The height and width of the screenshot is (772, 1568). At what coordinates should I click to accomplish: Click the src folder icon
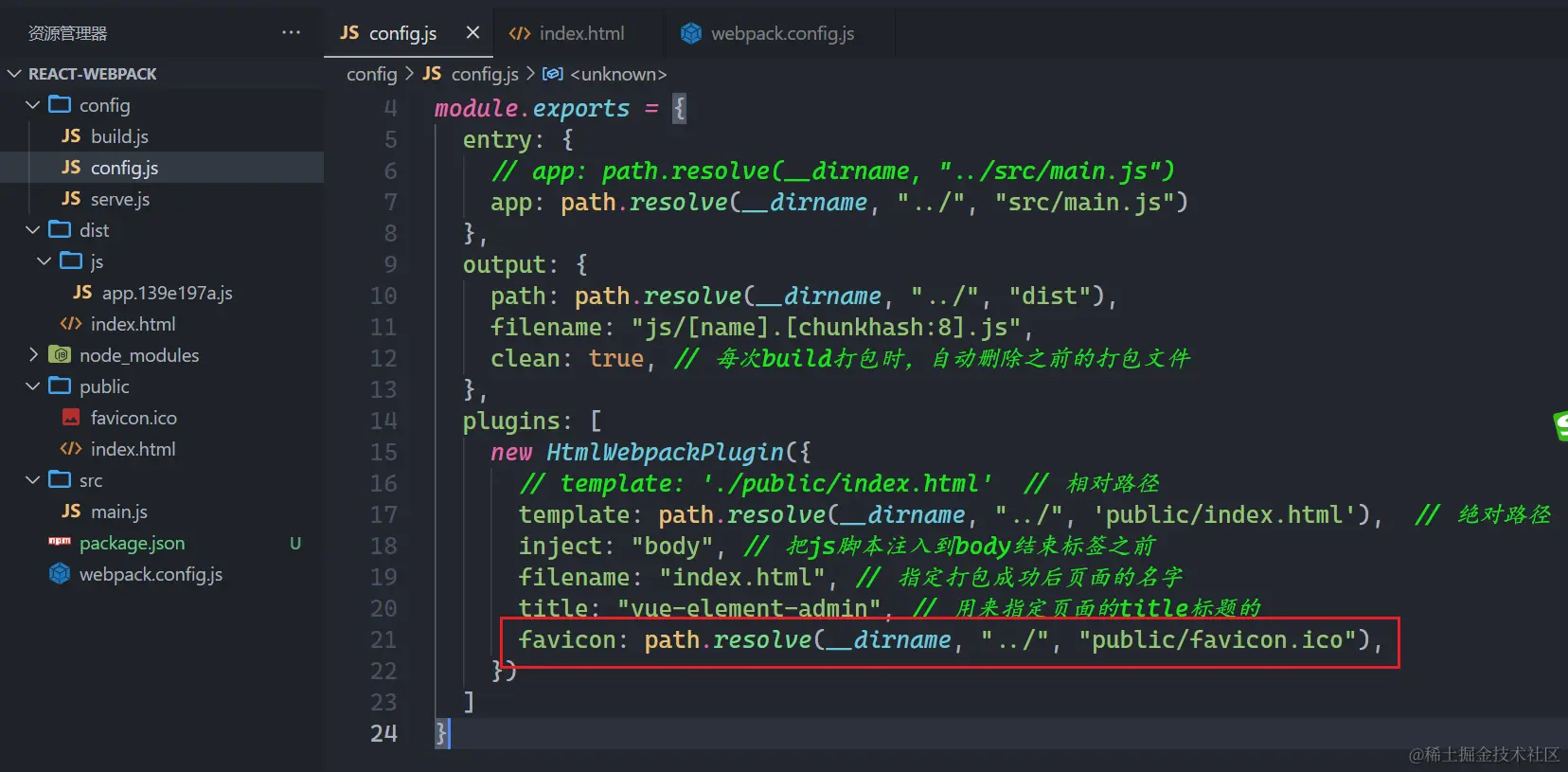click(60, 479)
